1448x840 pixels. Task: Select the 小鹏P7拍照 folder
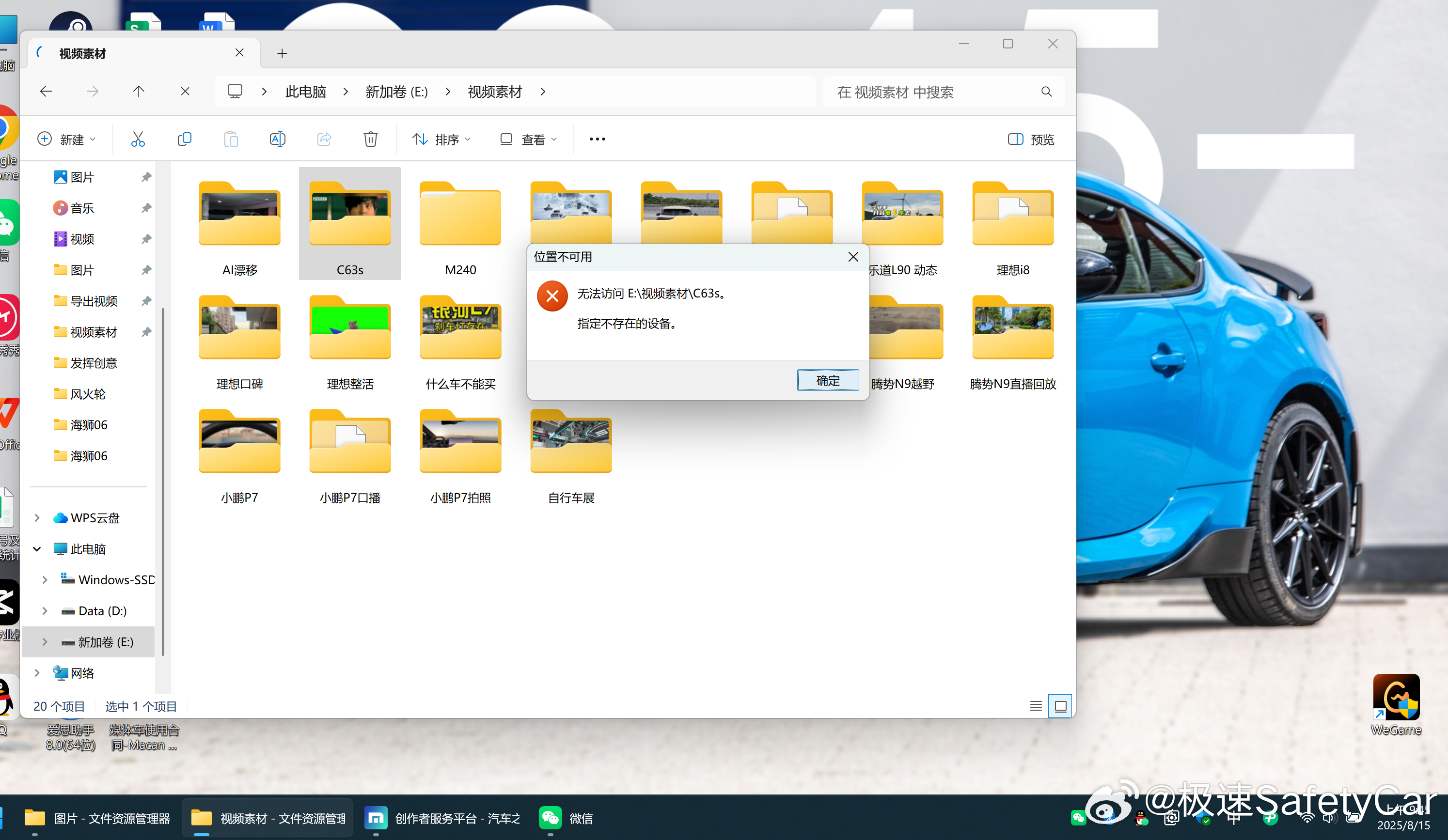460,451
